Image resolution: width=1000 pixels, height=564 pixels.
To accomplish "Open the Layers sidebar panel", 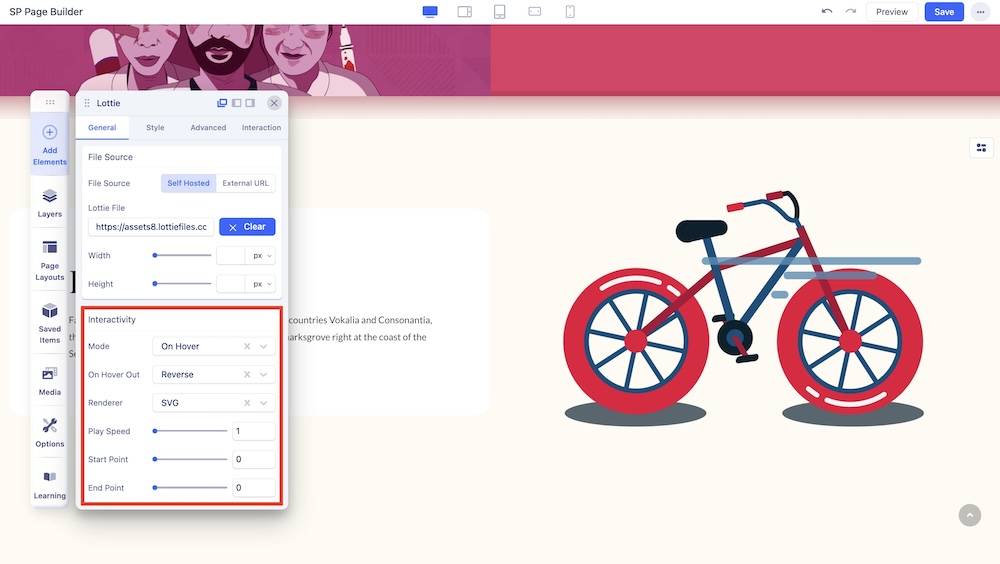I will pyautogui.click(x=50, y=203).
